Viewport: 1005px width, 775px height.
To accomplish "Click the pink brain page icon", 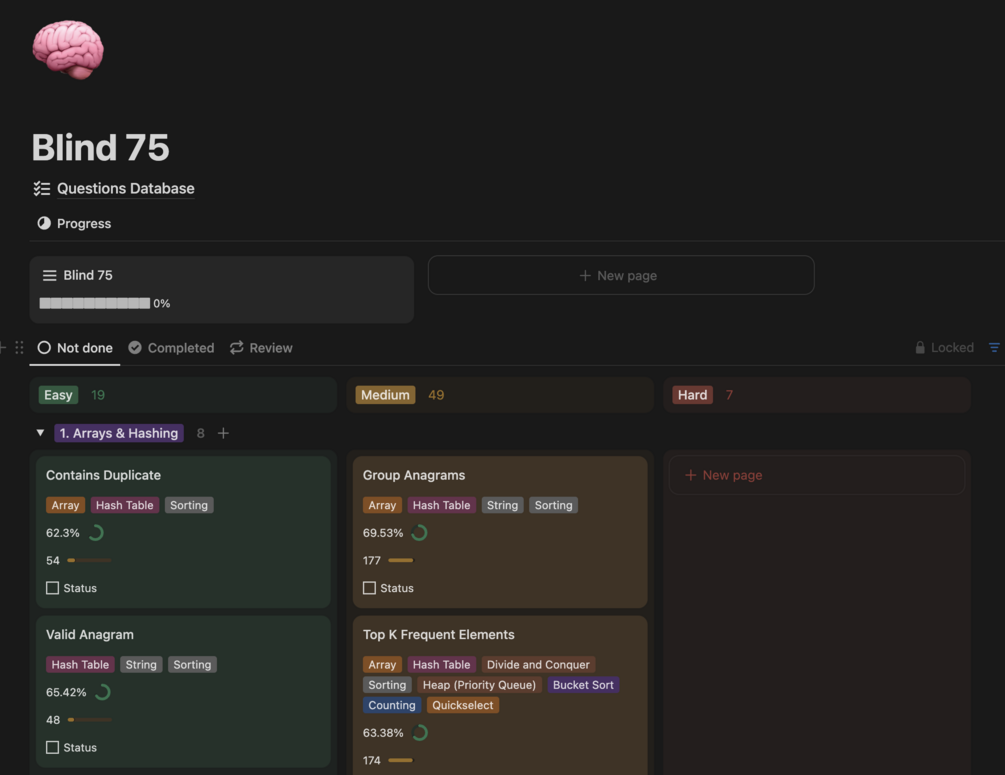I will point(68,49).
